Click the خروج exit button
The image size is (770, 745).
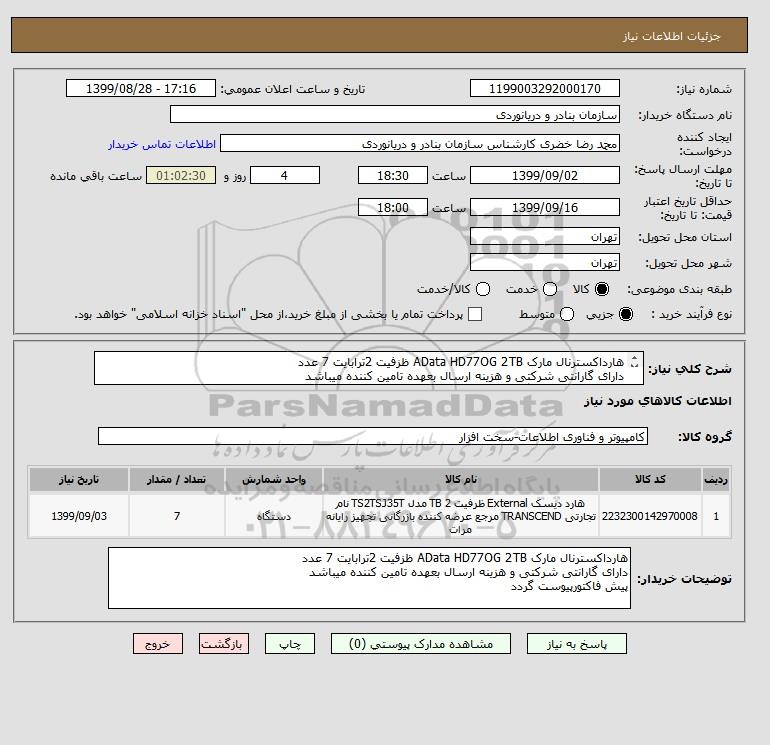pos(158,644)
